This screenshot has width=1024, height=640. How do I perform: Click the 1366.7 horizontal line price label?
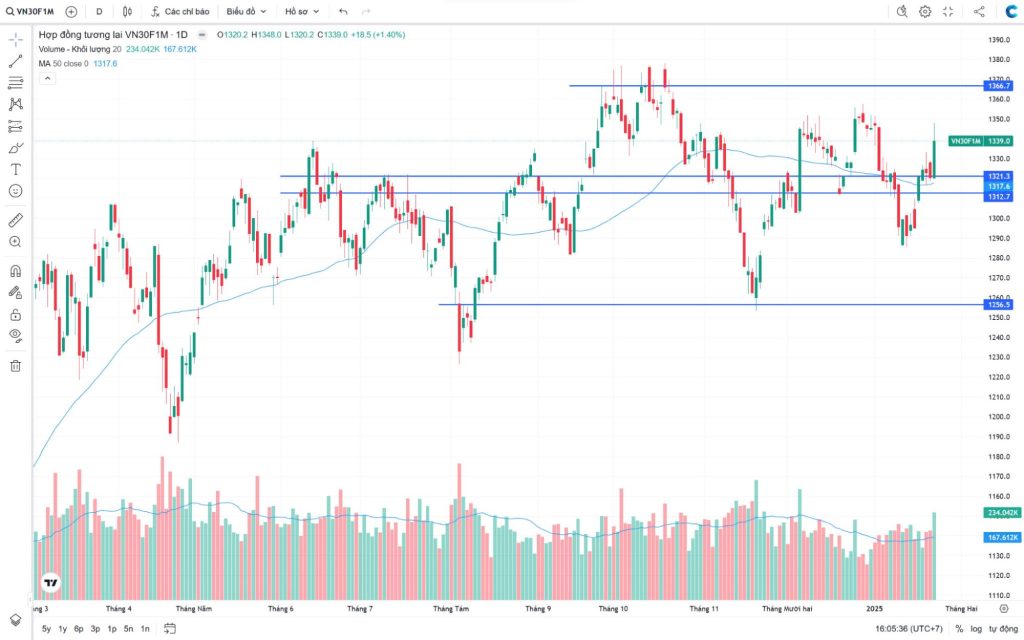pyautogui.click(x=999, y=86)
